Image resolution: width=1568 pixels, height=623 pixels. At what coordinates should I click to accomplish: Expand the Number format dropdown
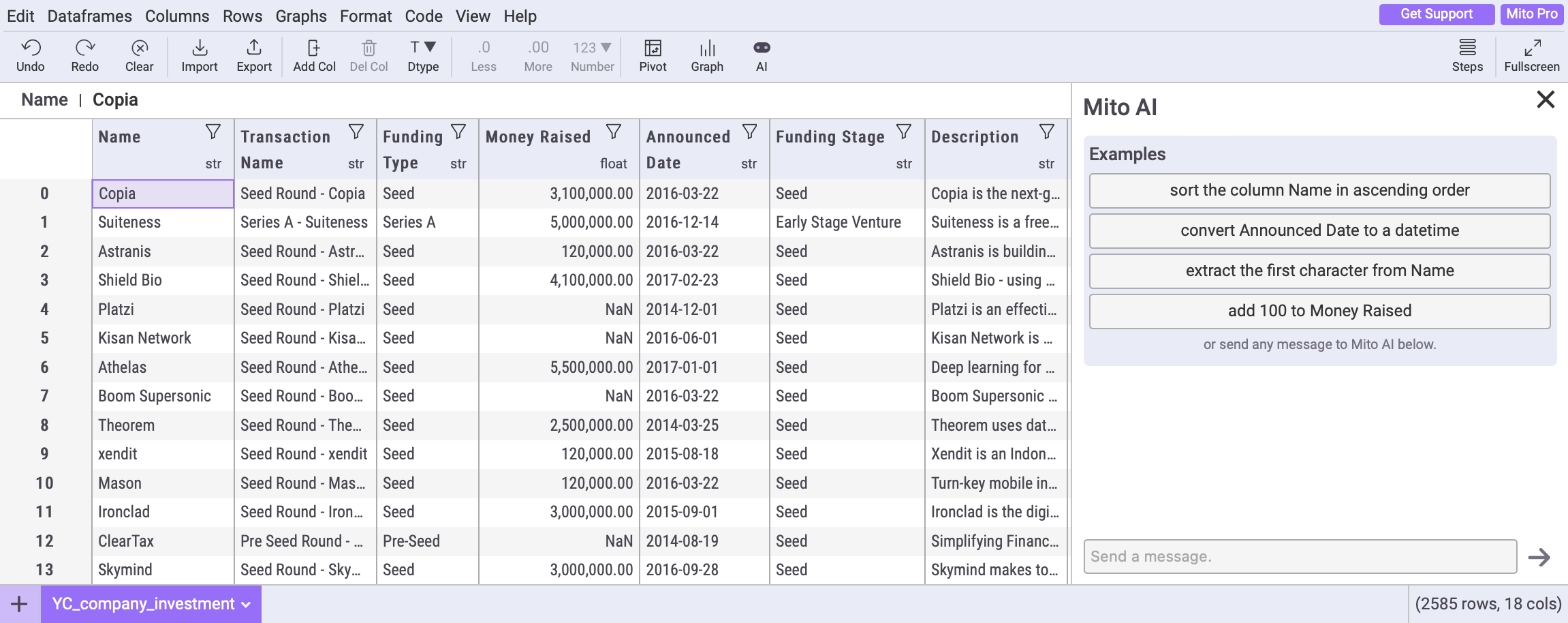[592, 55]
